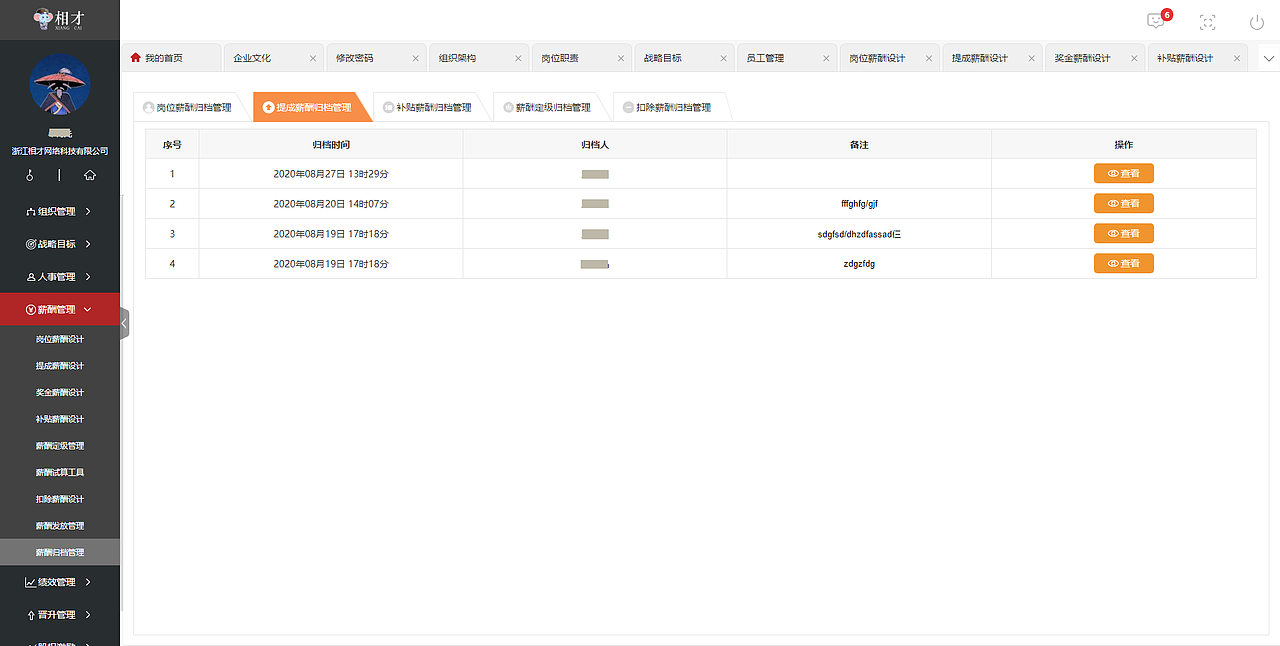Click the home icon in 我的首页 tab
Image resolution: width=1280 pixels, height=646 pixels.
pos(136,58)
